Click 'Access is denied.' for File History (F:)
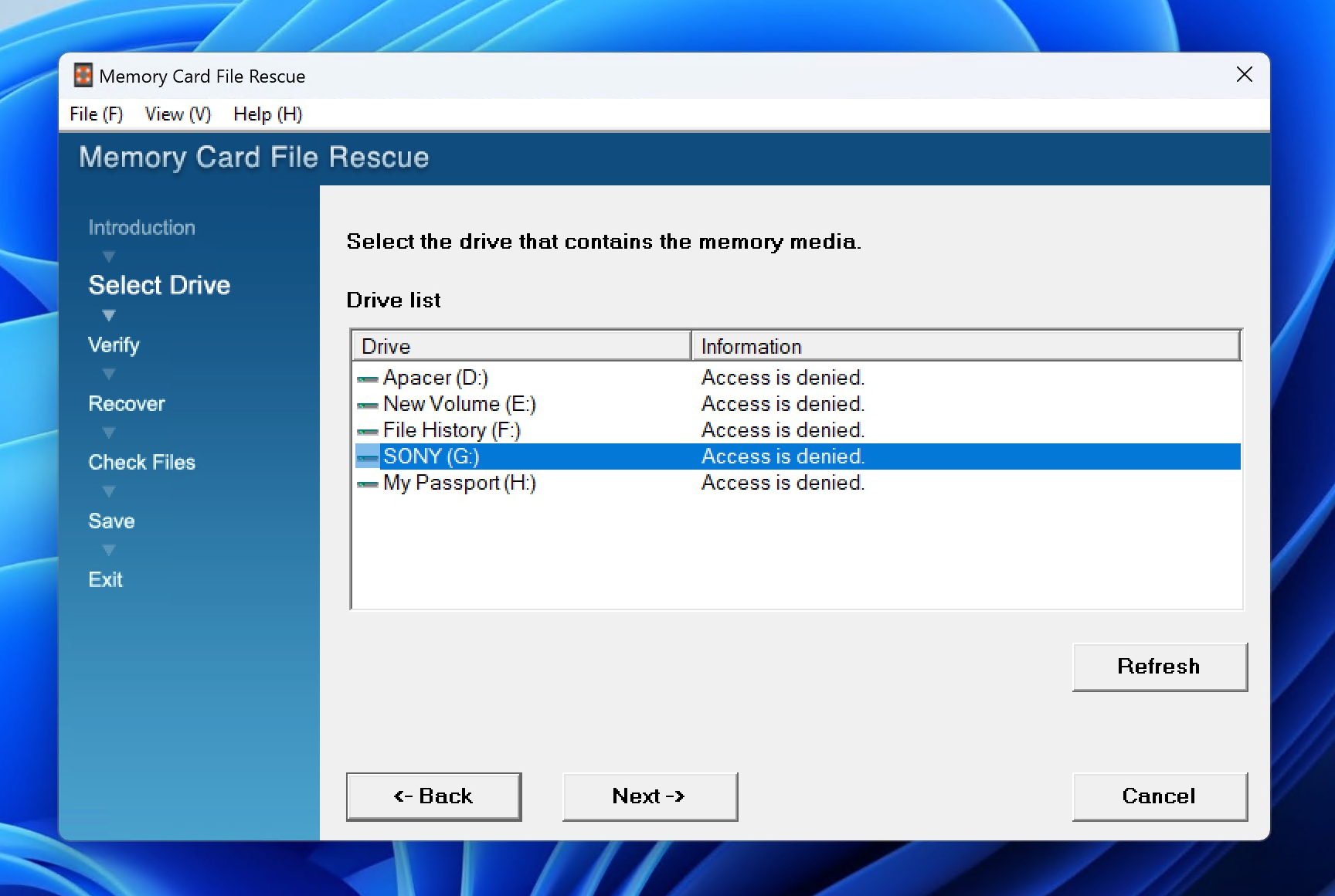 [783, 430]
